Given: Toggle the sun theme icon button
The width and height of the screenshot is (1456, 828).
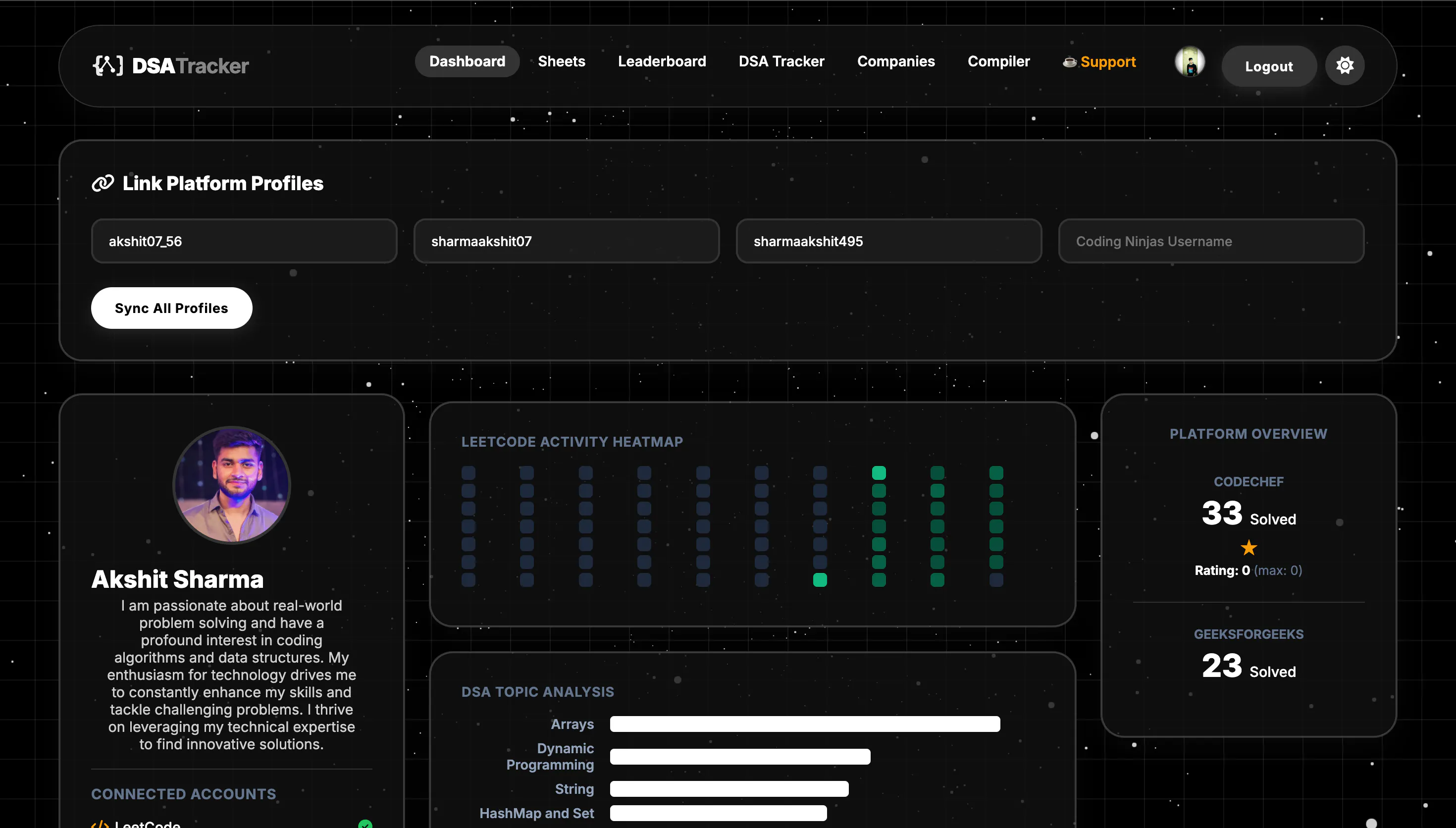Looking at the screenshot, I should point(1345,65).
